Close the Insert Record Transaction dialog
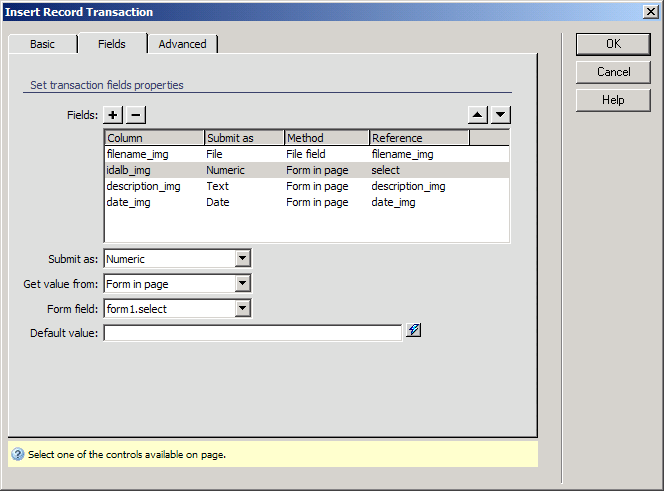 (x=650, y=12)
